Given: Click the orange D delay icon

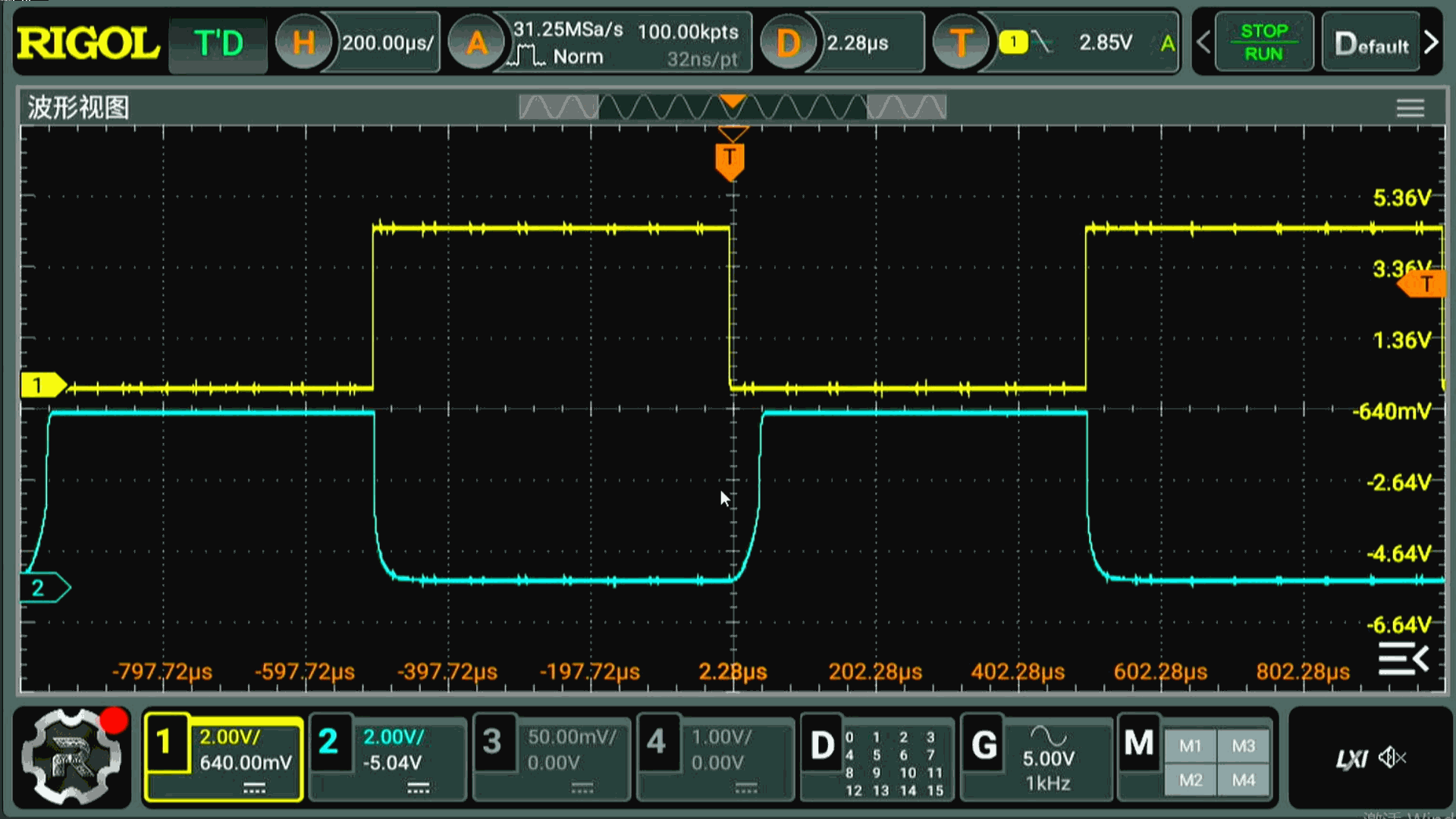Looking at the screenshot, I should (787, 42).
